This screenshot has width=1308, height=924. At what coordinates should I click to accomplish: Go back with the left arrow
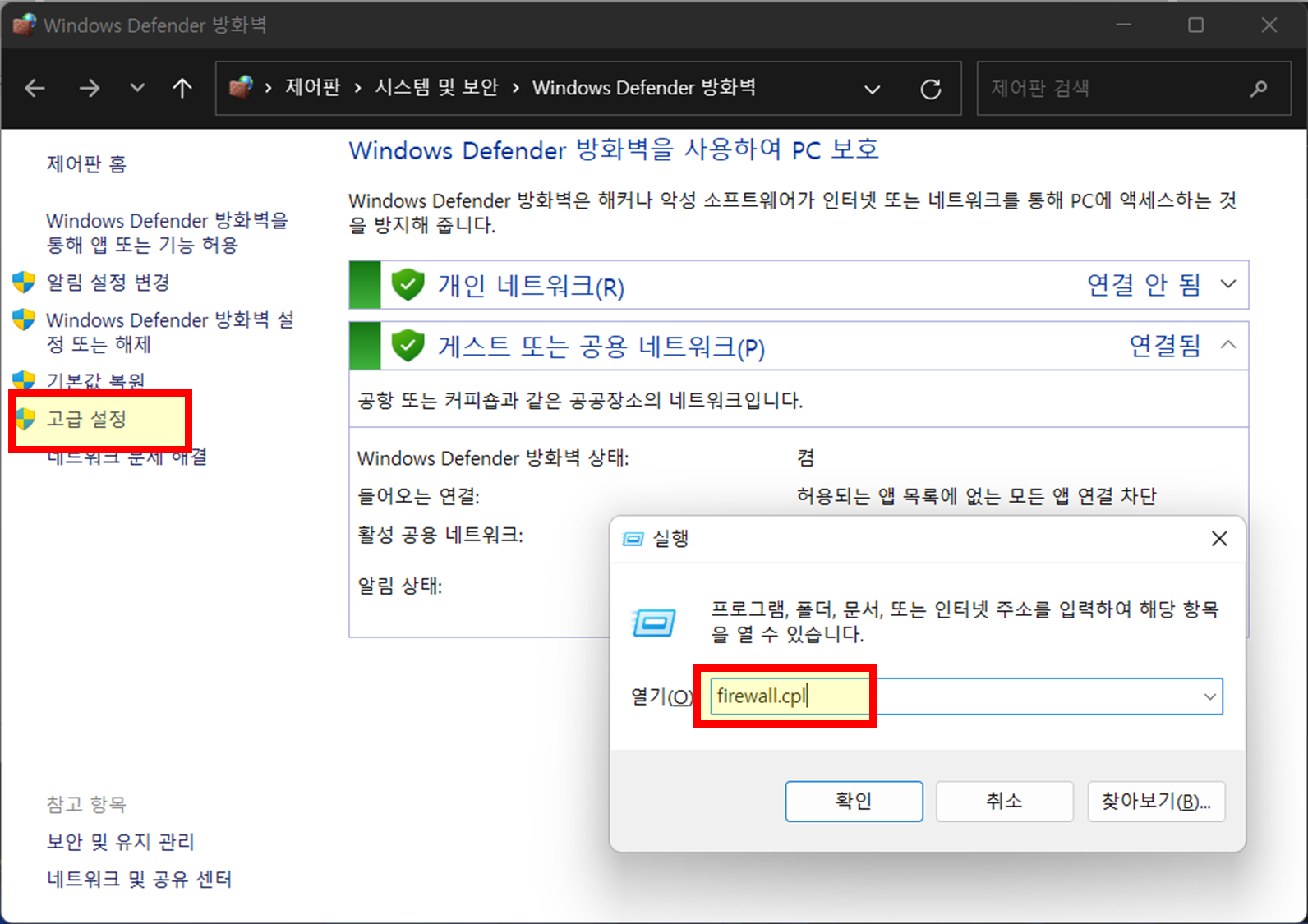(x=35, y=88)
